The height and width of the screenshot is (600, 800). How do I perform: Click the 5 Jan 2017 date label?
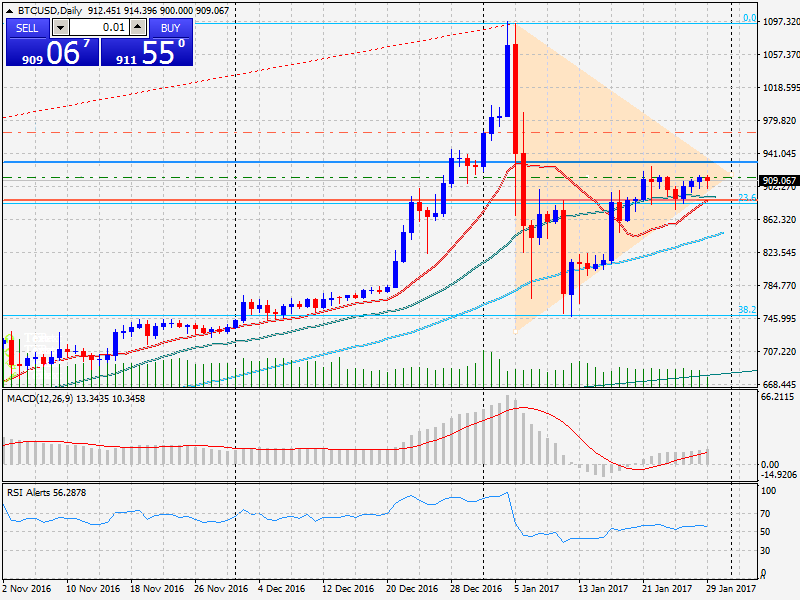[537, 588]
